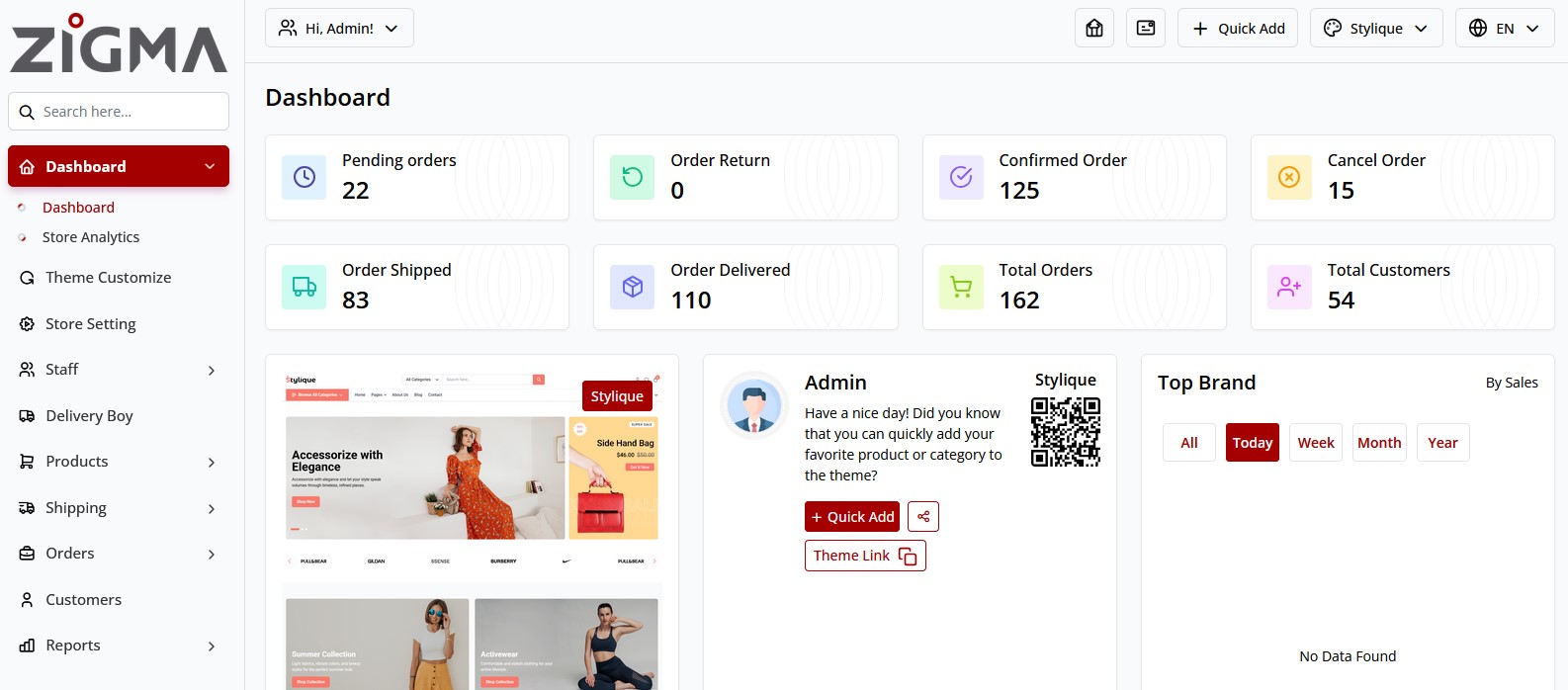Image resolution: width=1568 pixels, height=690 pixels.
Task: Go to Theme Customize menu item
Action: [x=108, y=278]
